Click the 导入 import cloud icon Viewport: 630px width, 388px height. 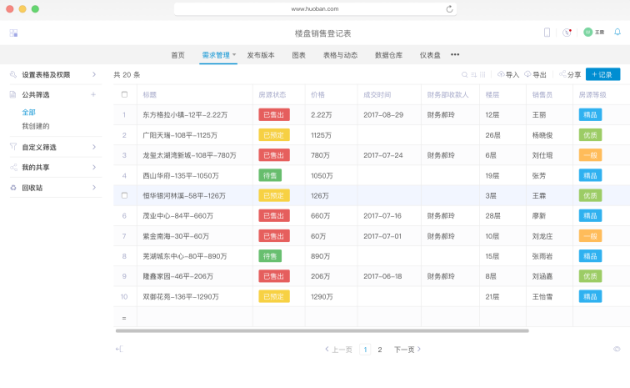point(501,74)
